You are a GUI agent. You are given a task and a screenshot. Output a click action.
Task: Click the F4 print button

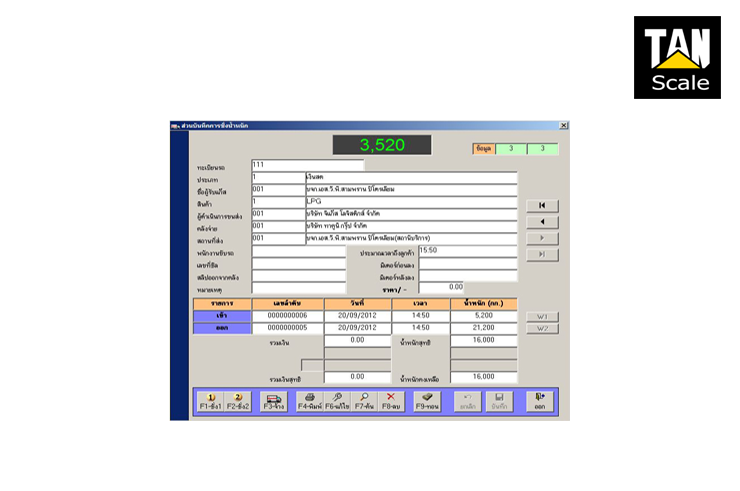pyautogui.click(x=309, y=401)
